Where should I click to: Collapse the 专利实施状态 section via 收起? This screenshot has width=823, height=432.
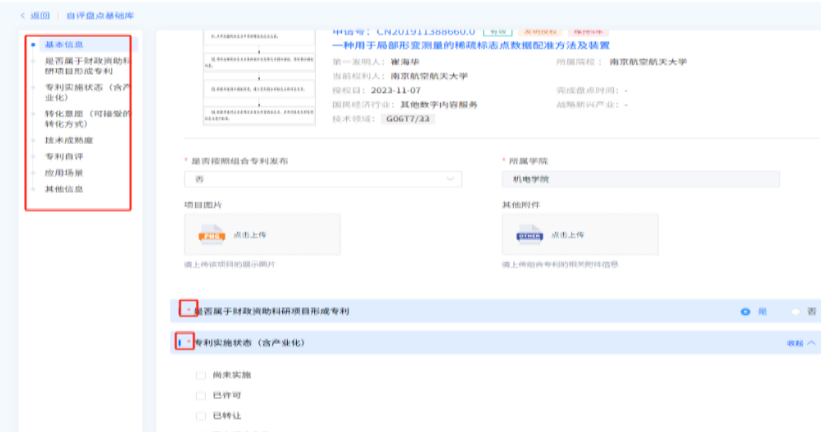[x=800, y=343]
